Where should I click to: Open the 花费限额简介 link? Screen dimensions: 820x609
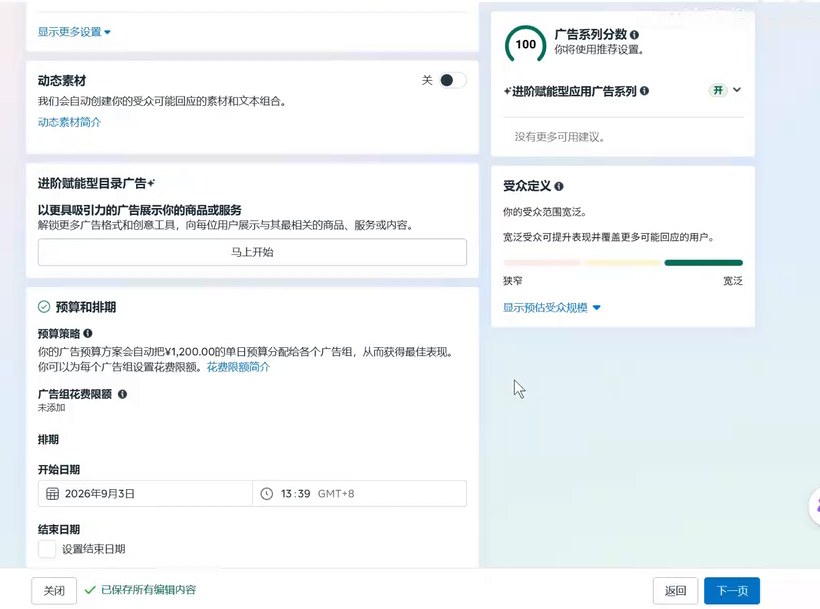(238, 367)
